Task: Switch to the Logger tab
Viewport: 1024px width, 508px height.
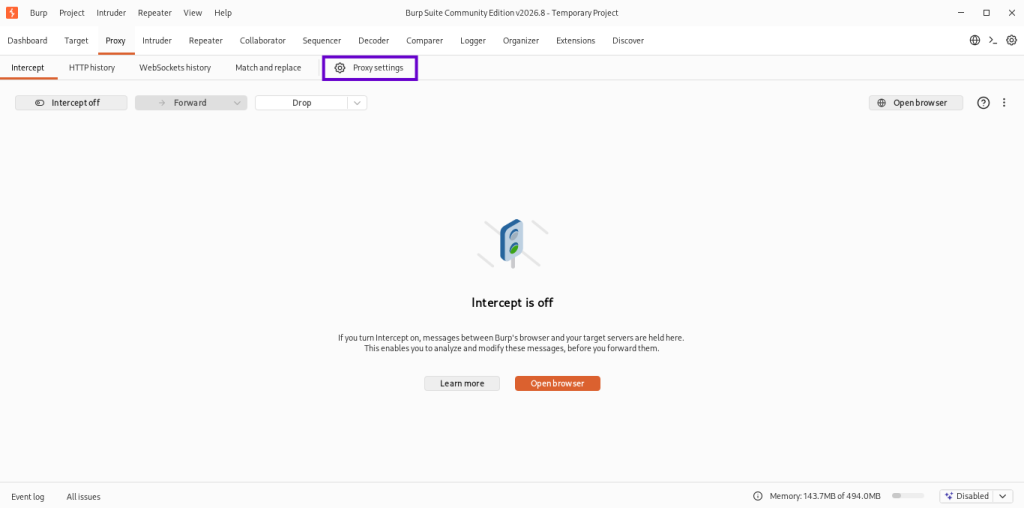Action: click(x=473, y=40)
